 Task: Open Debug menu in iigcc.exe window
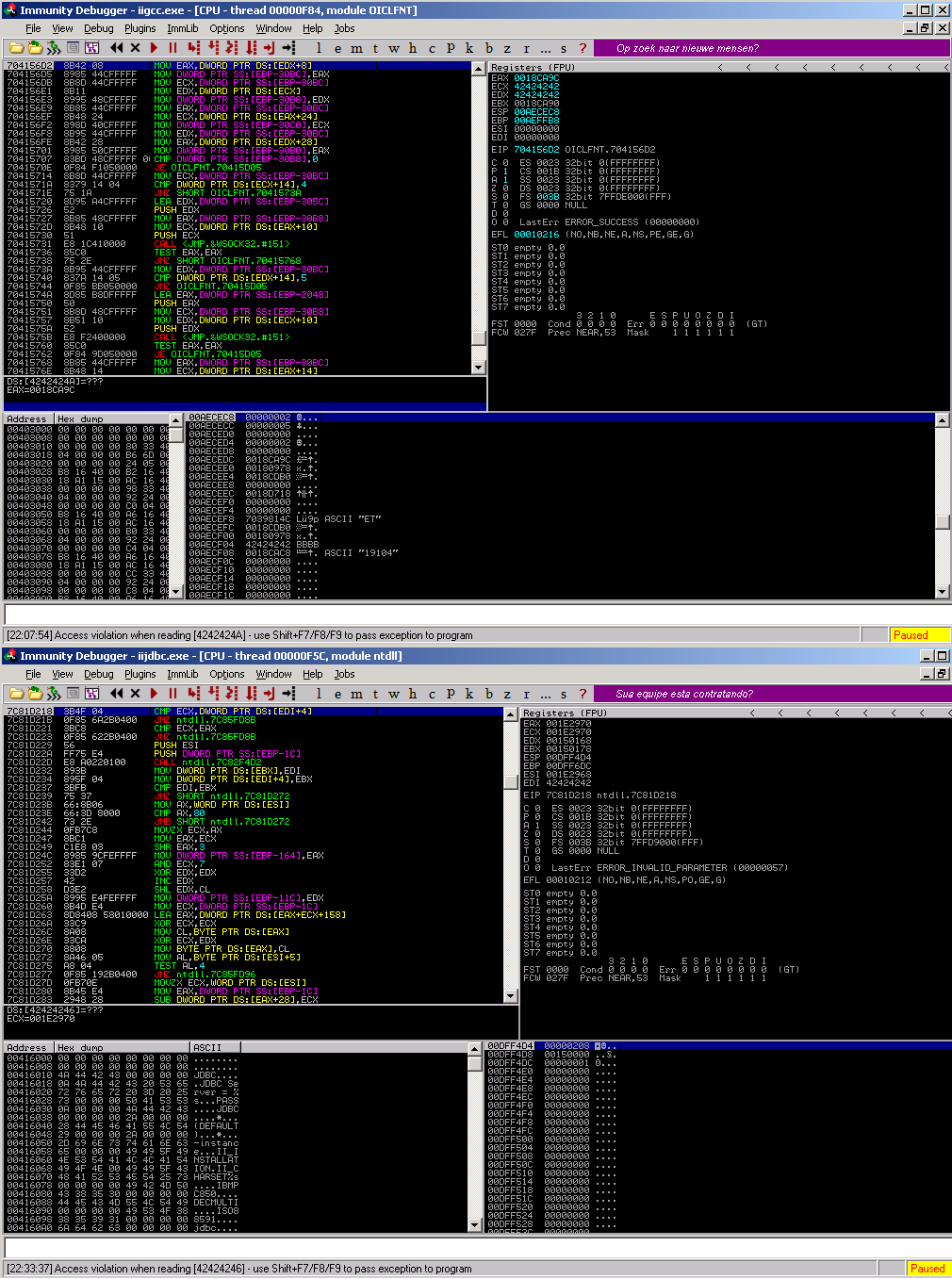(98, 28)
